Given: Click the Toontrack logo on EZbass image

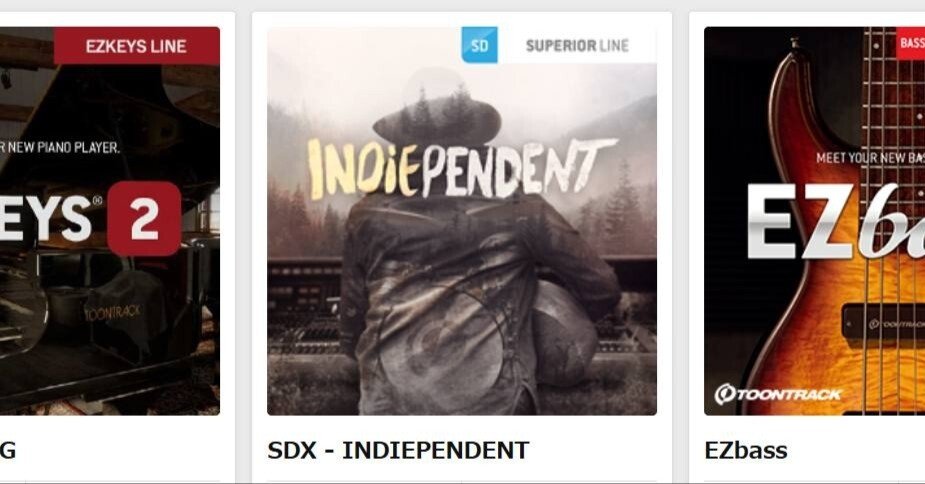Looking at the screenshot, I should pyautogui.click(x=778, y=394).
